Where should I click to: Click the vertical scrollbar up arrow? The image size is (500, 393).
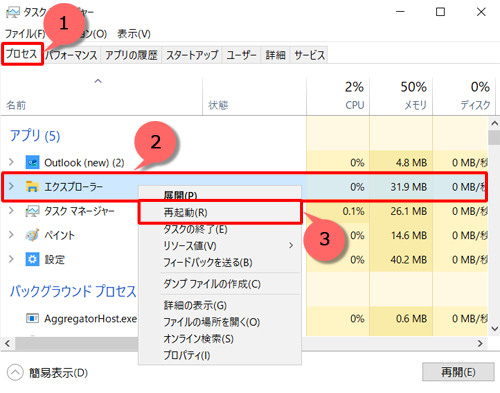[x=494, y=123]
